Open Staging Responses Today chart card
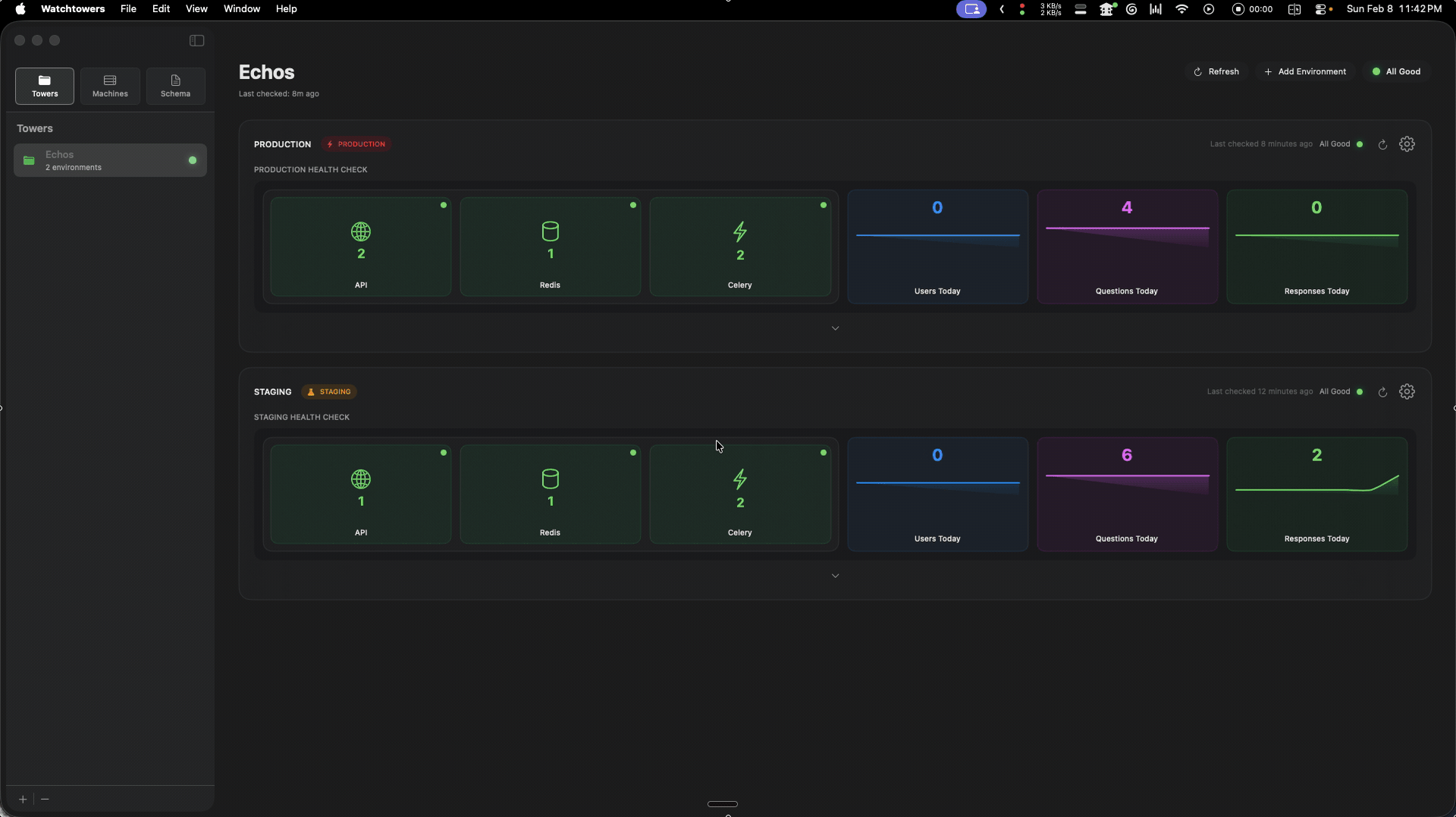 tap(1316, 494)
